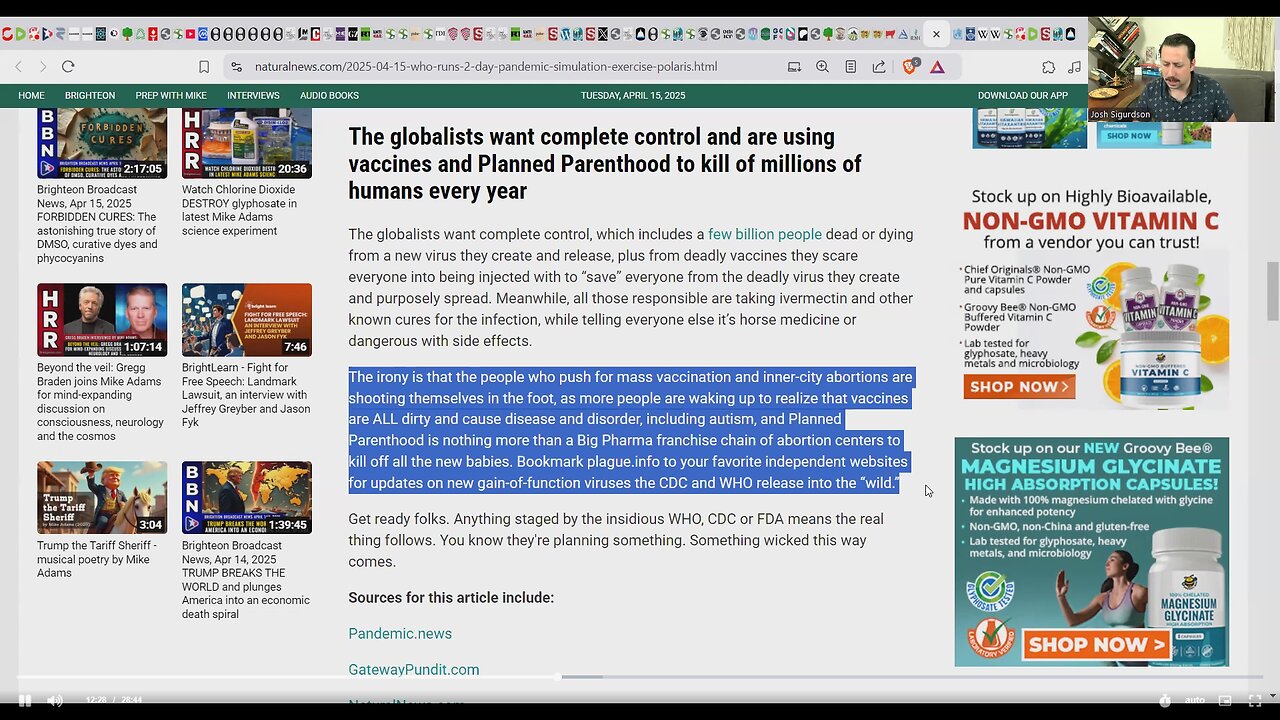Screen dimensions: 1280x720
Task: Open the video quality auto setting
Action: tap(1194, 701)
